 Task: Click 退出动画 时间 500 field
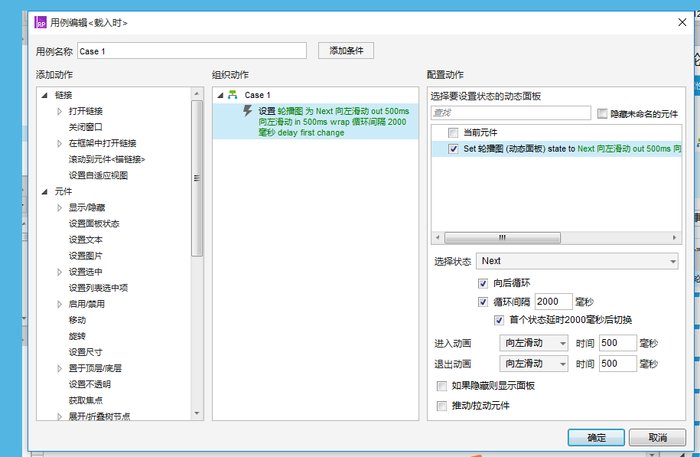(x=618, y=363)
